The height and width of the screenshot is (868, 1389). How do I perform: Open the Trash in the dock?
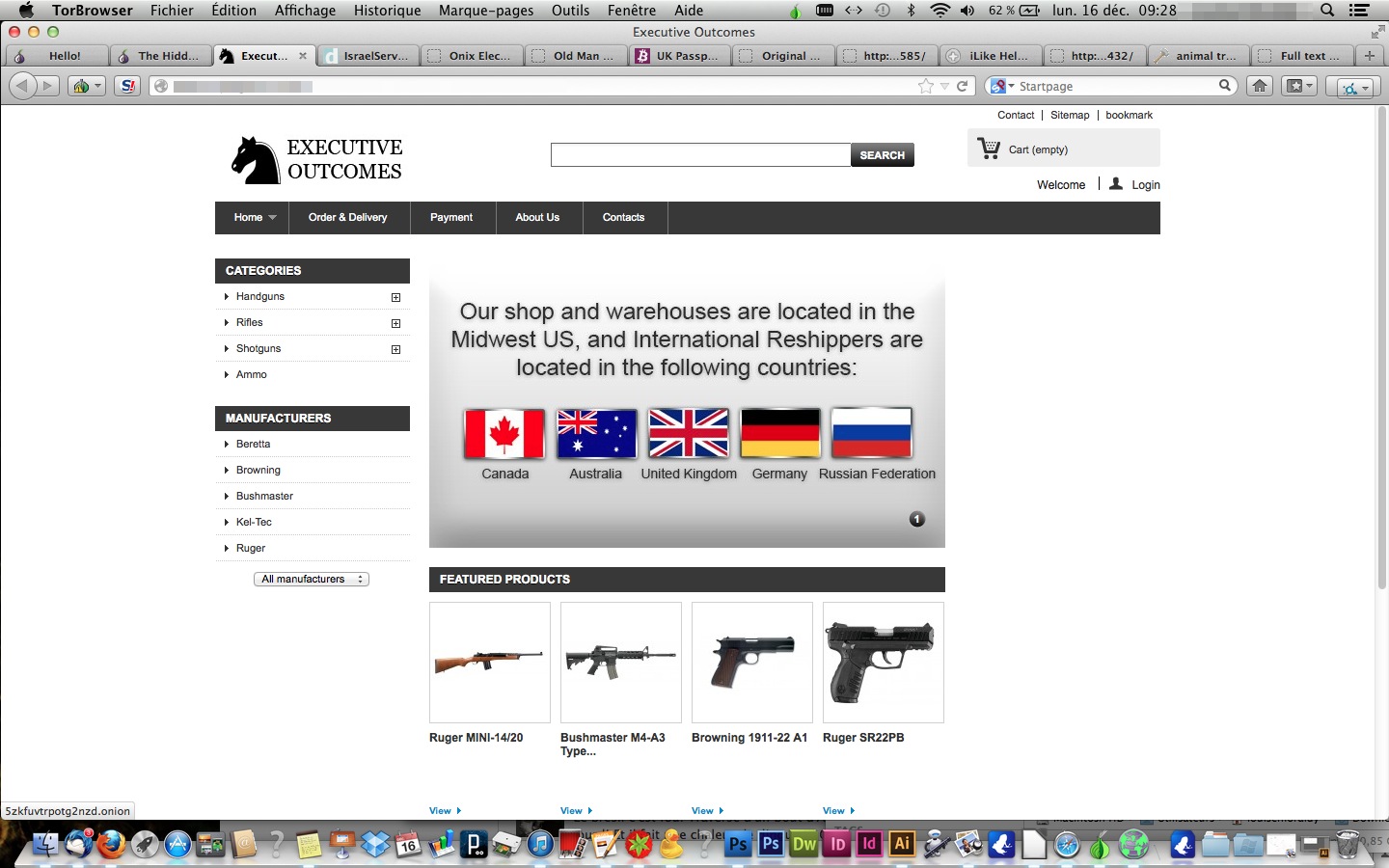coord(1347,845)
